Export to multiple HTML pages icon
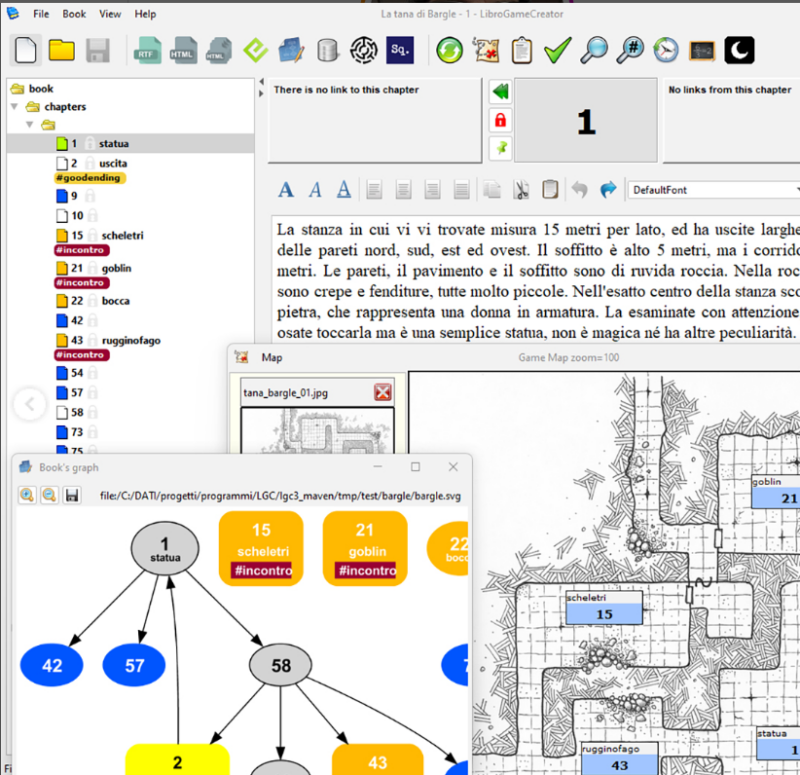The width and height of the screenshot is (800, 775). coord(218,50)
